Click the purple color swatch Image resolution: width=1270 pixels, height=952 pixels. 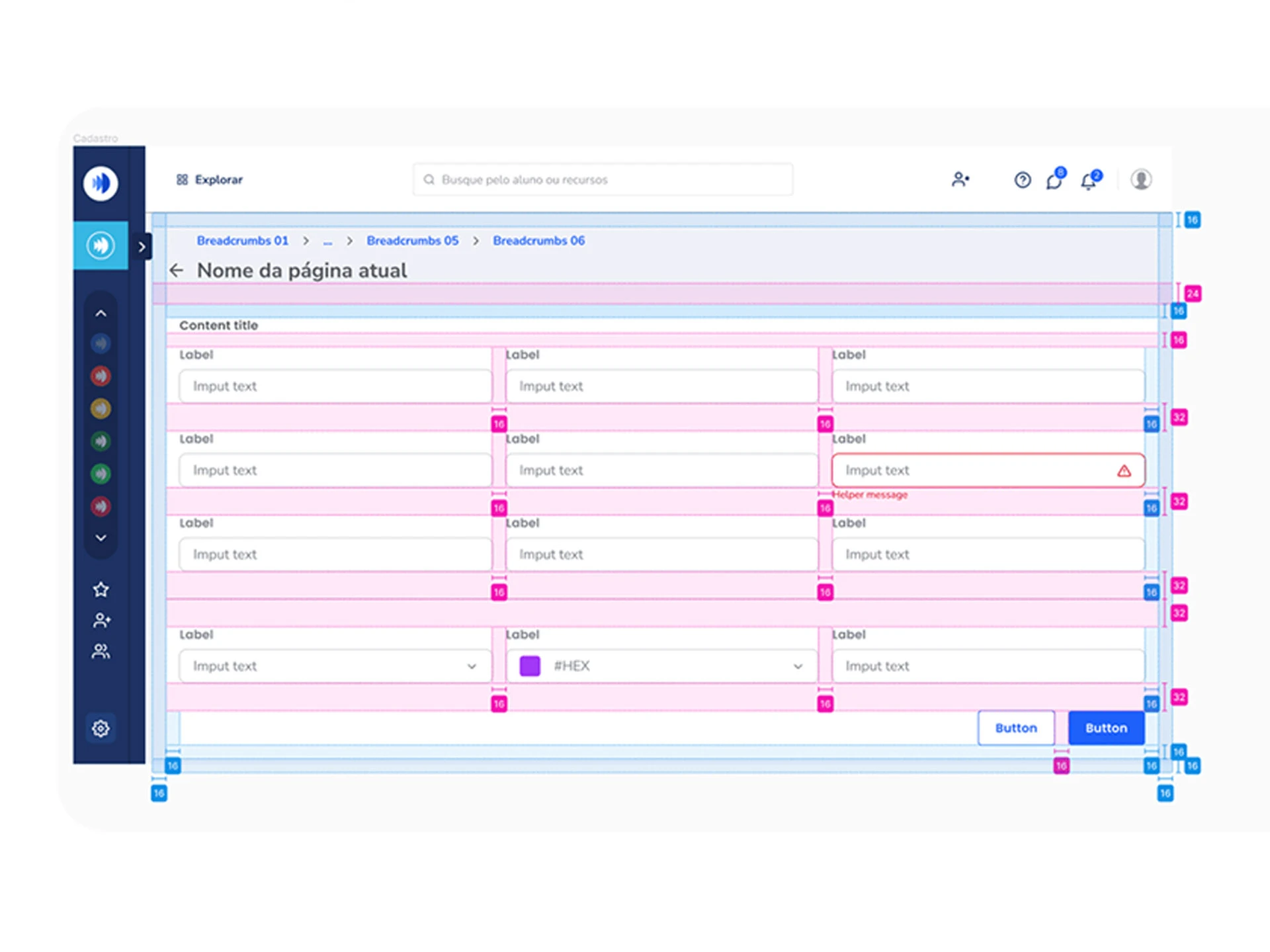click(530, 666)
